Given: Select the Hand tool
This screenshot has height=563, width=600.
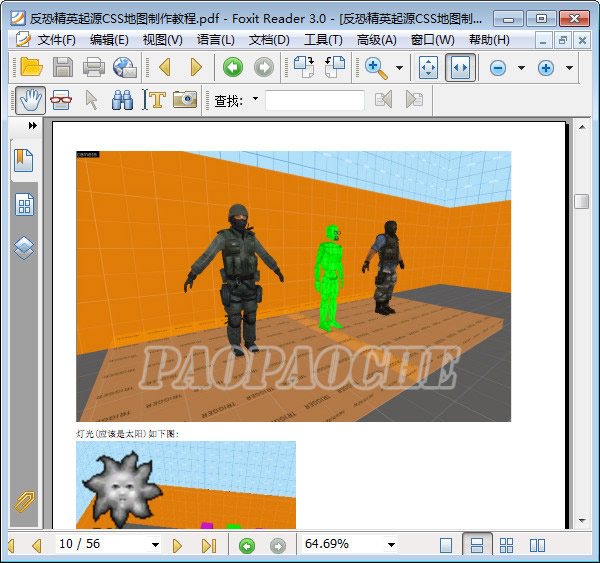Looking at the screenshot, I should [x=31, y=100].
